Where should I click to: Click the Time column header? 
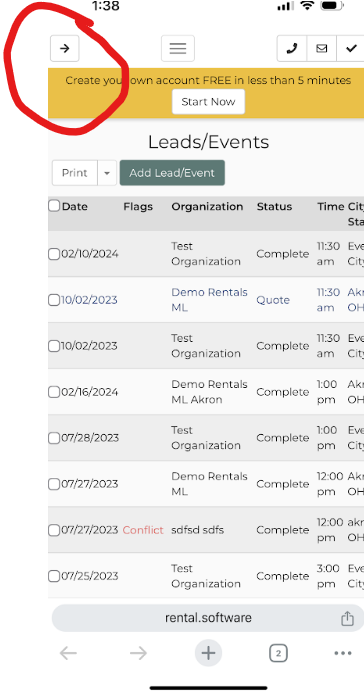pos(330,206)
